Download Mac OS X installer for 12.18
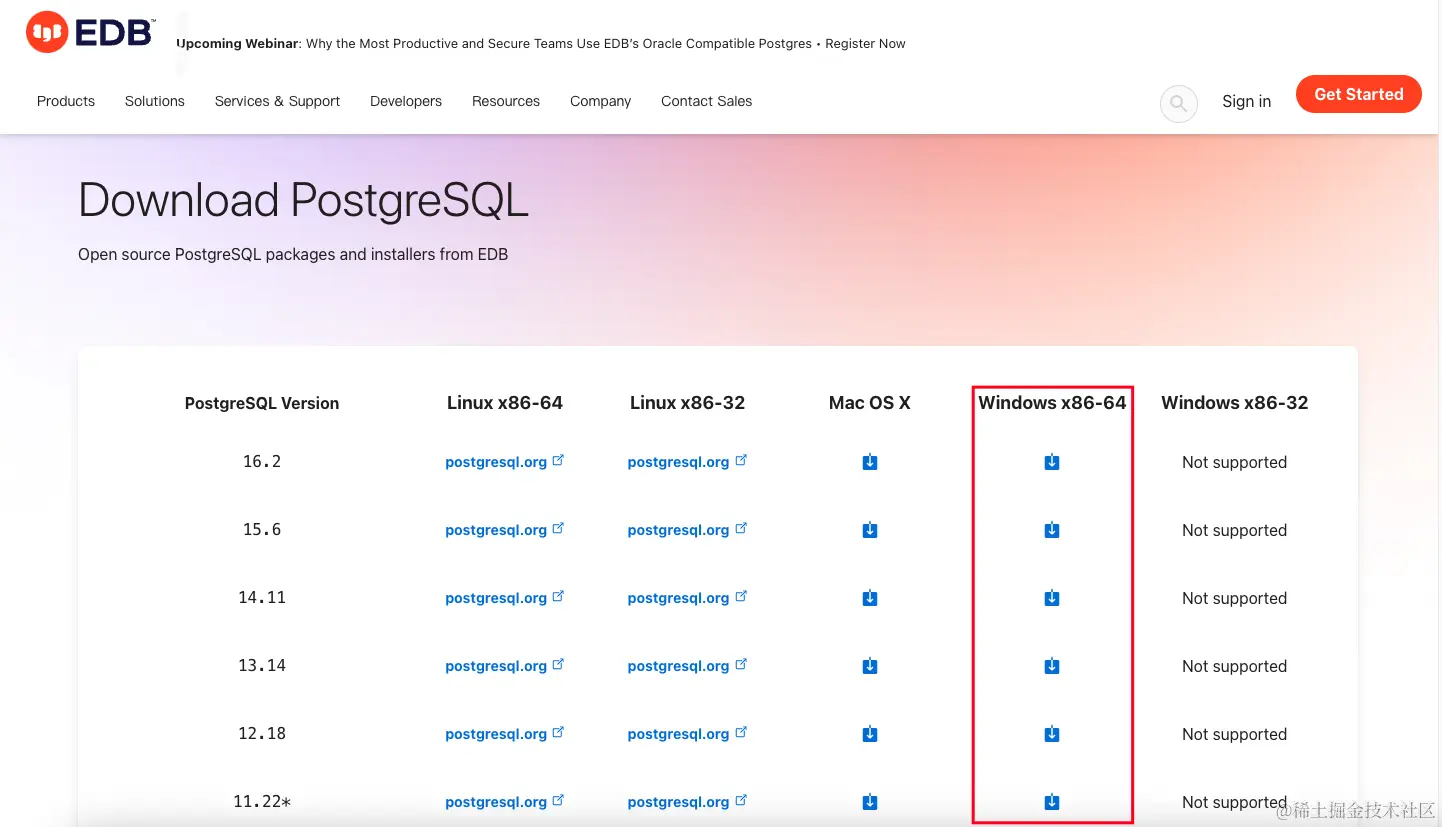 [870, 734]
